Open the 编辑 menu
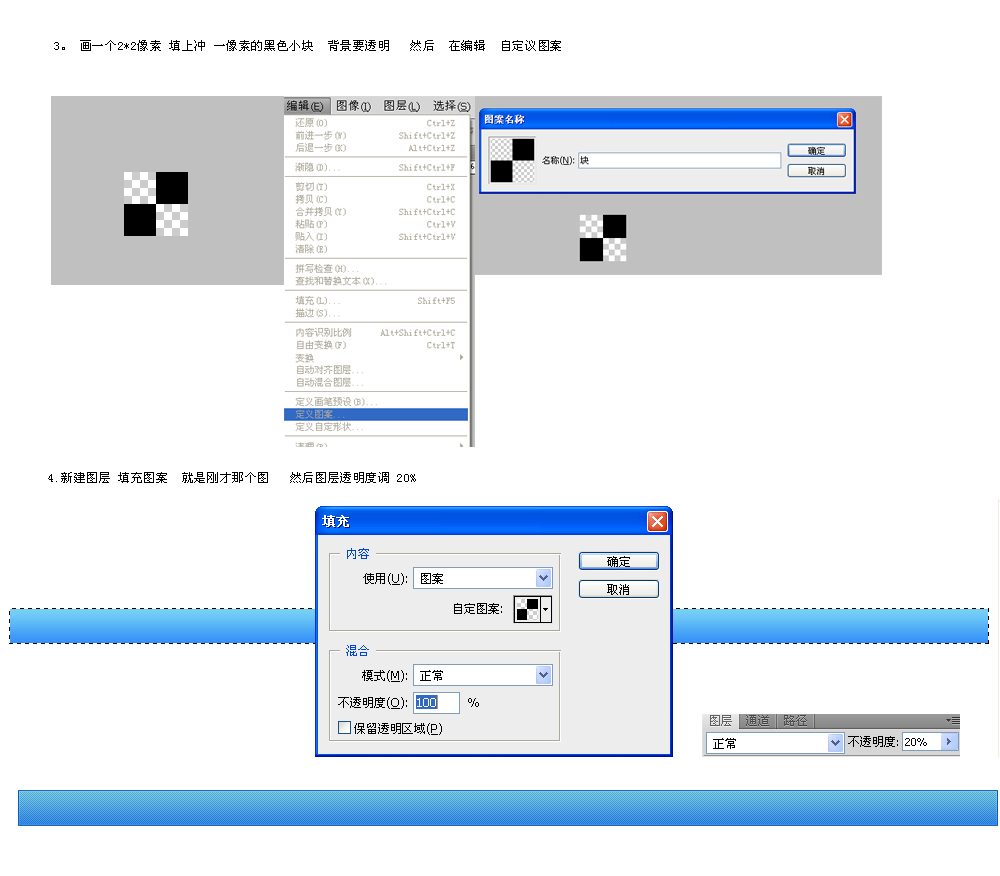This screenshot has width=1000, height=876. click(x=305, y=106)
